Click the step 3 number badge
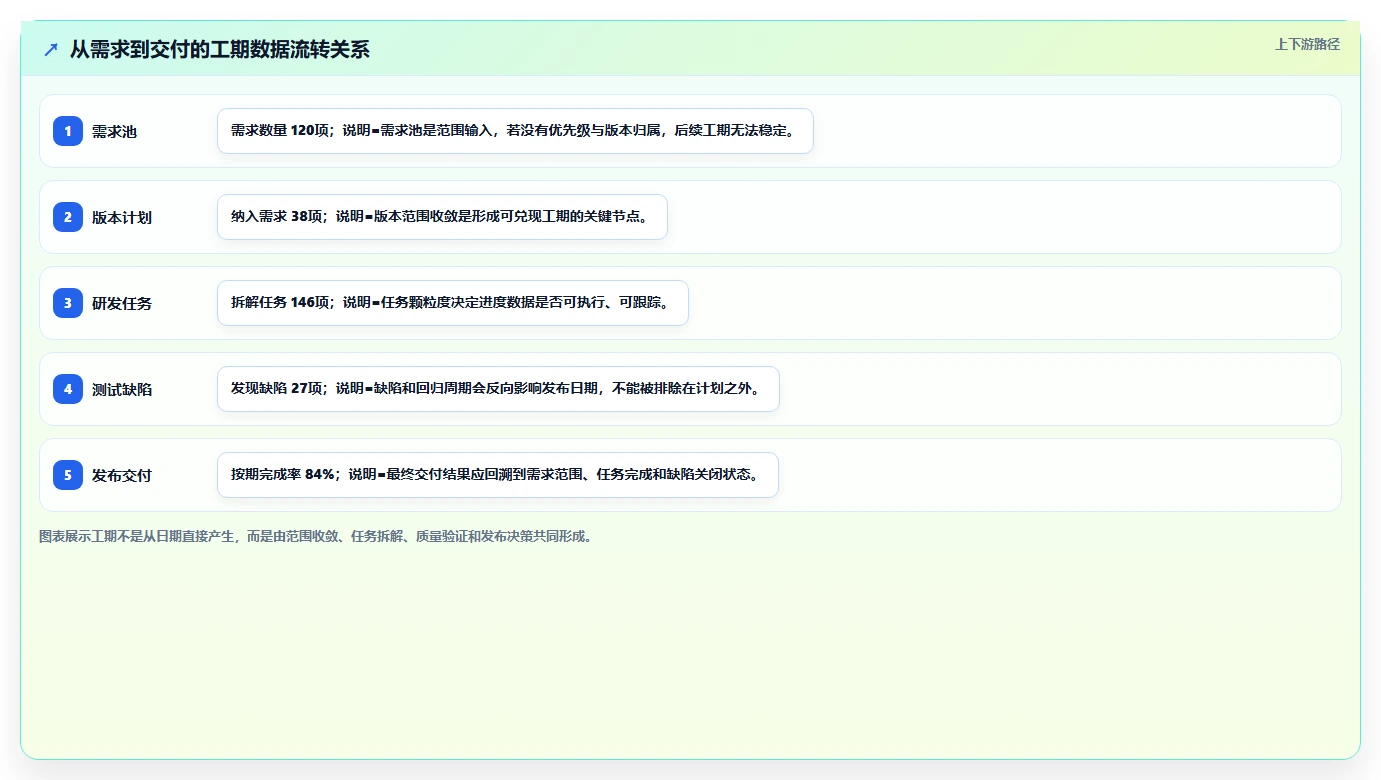 point(68,303)
